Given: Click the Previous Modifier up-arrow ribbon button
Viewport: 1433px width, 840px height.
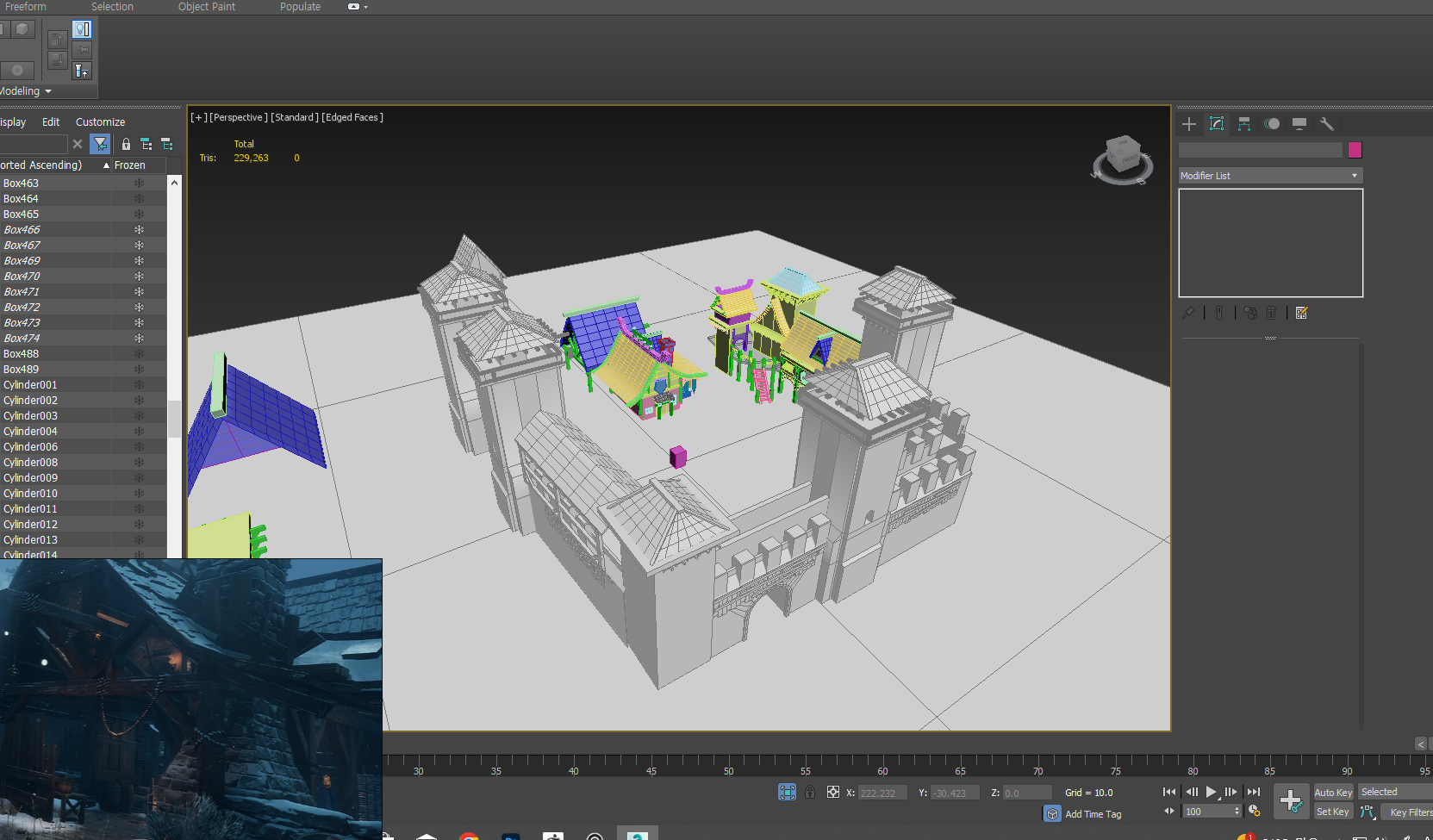Looking at the screenshot, I should pyautogui.click(x=58, y=40).
